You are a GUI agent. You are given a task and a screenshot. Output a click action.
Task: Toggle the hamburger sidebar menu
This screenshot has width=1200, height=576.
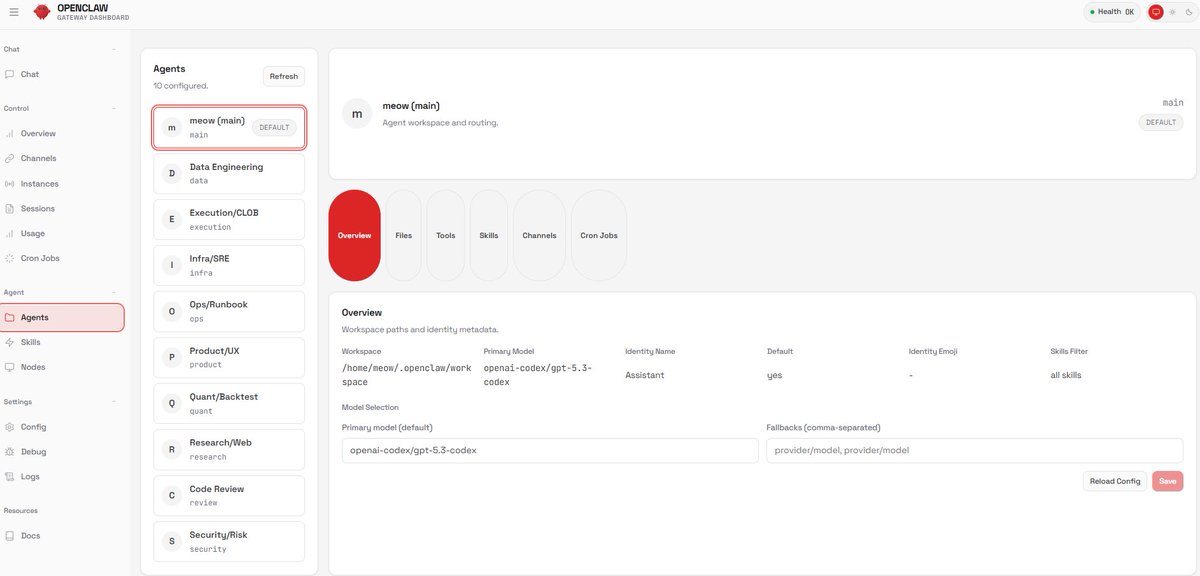point(14,12)
